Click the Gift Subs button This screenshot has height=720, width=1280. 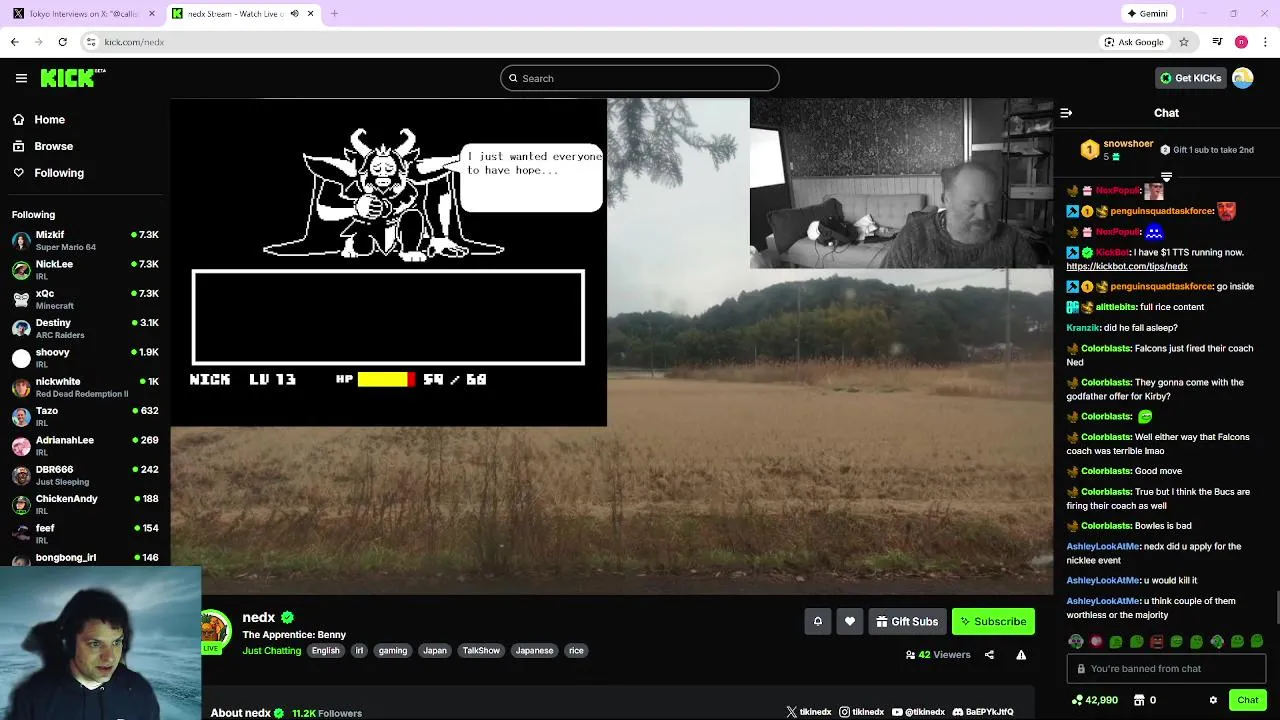(x=907, y=621)
